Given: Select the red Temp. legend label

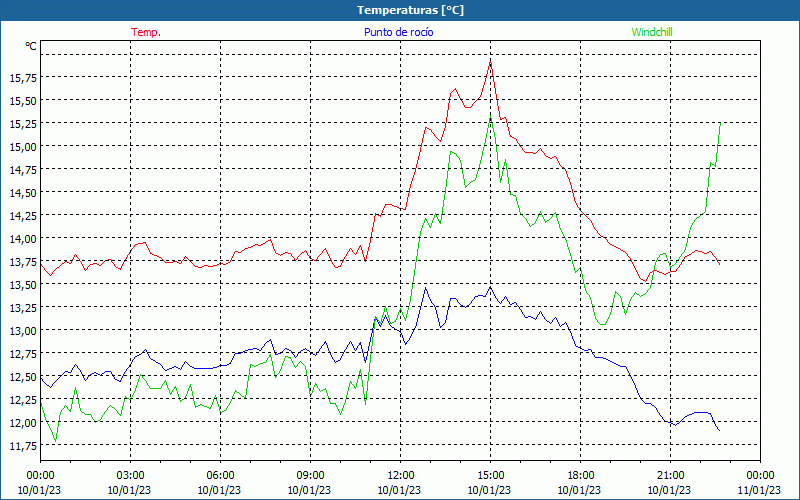Looking at the screenshot, I should [146, 32].
